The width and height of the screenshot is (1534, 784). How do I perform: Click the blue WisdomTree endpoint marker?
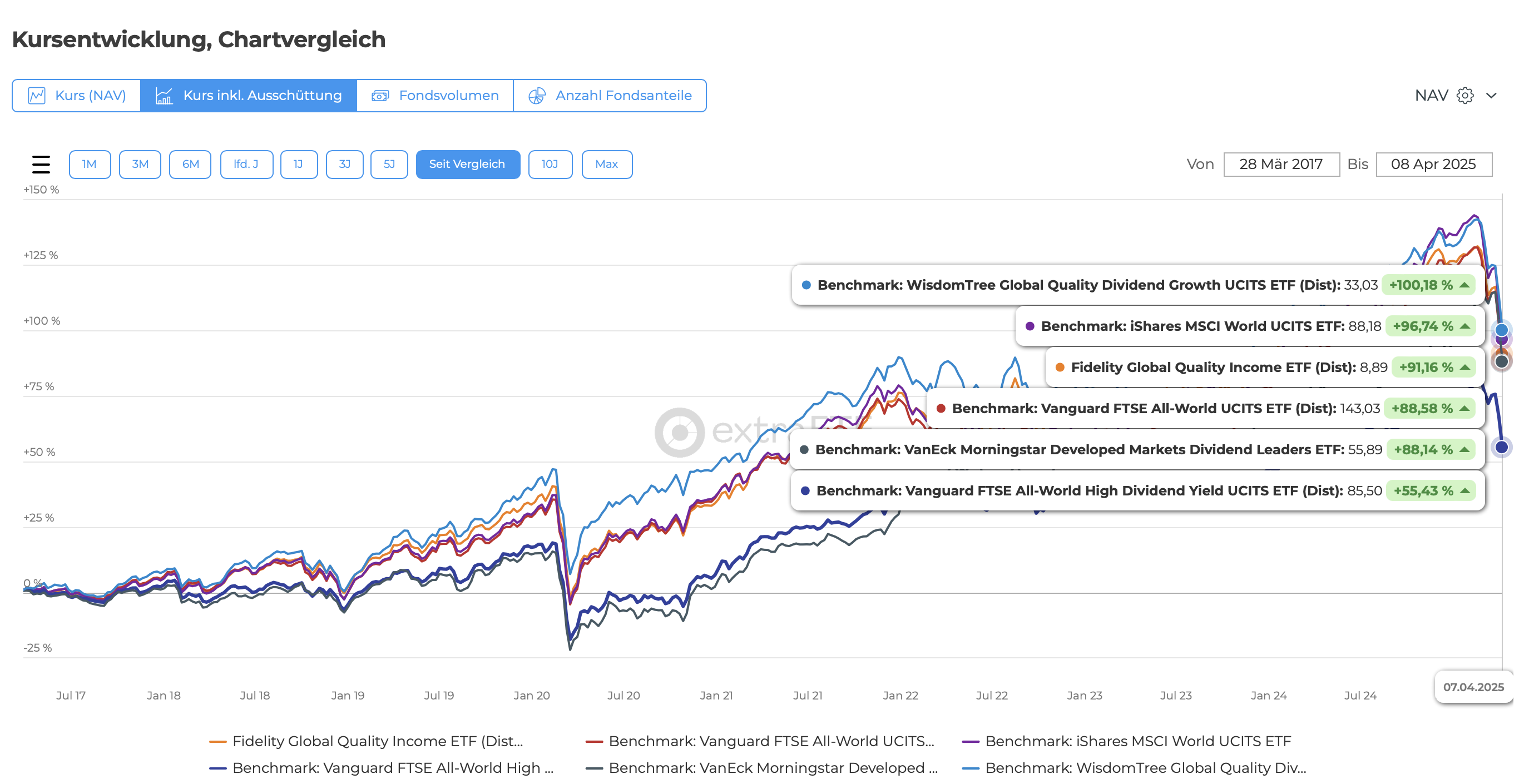pos(1501,329)
